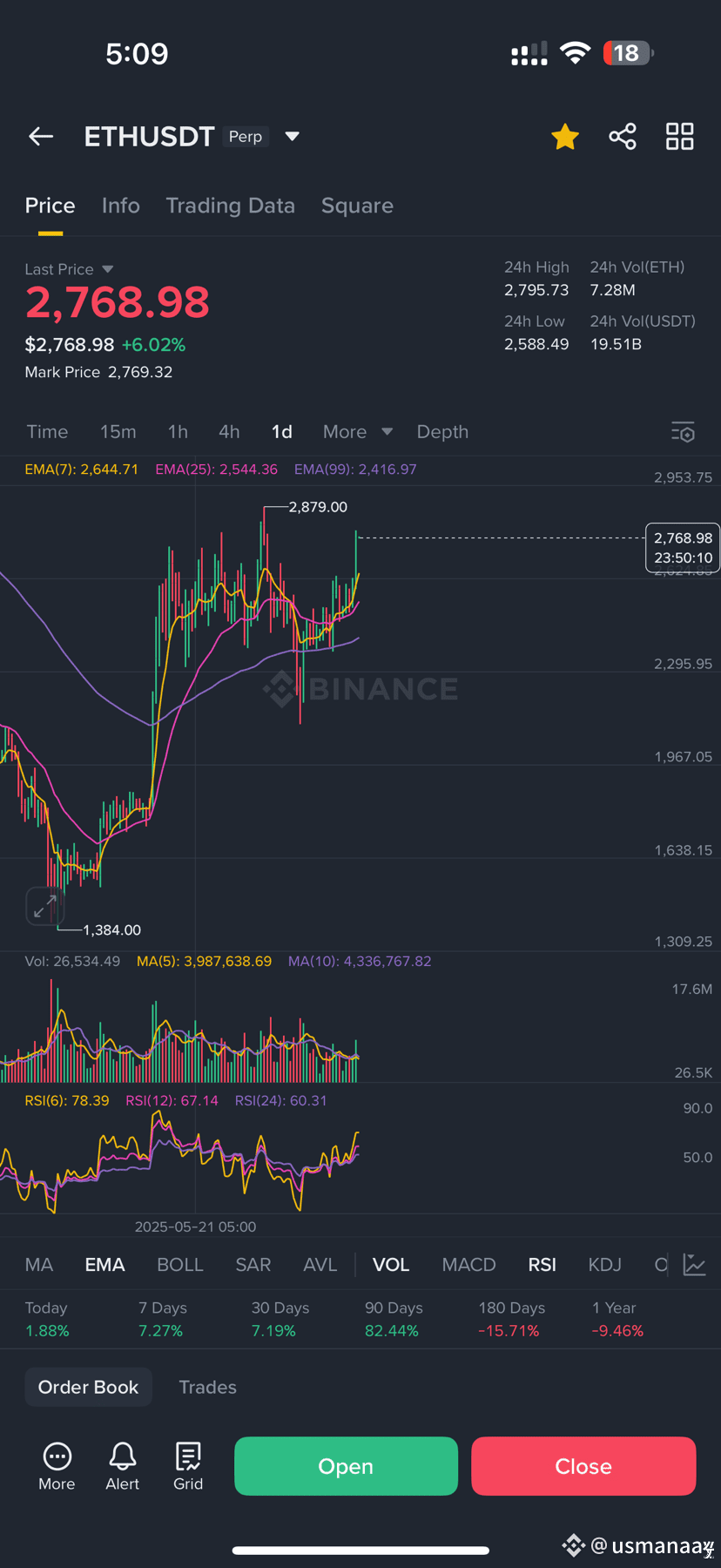The height and width of the screenshot is (1568, 721).
Task: Tap the EMA(25) value label
Action: pos(216,470)
